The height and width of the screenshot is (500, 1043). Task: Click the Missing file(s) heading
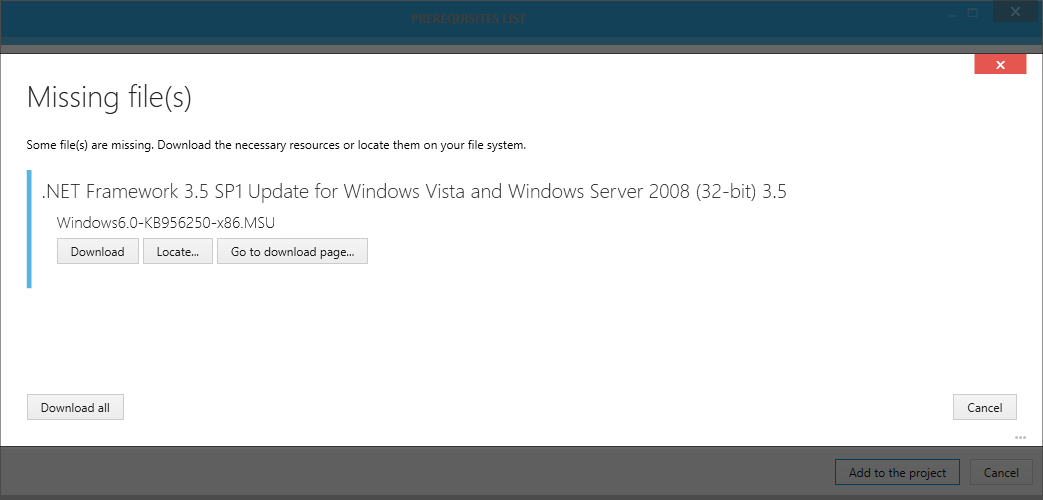pyautogui.click(x=109, y=98)
